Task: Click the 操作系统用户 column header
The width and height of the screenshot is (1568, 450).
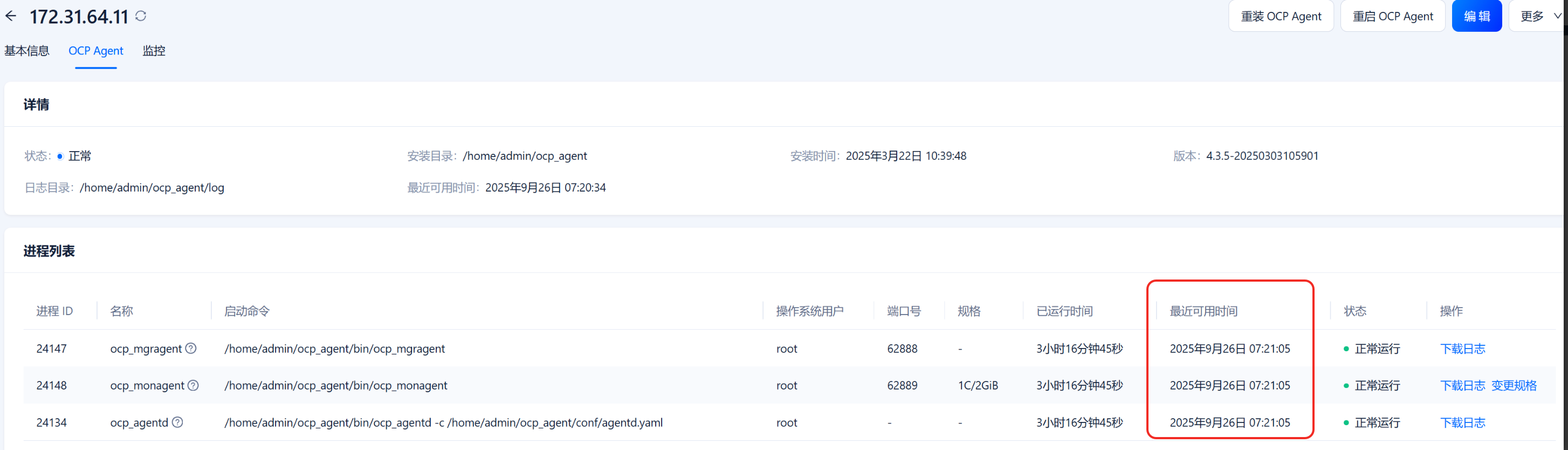Action: pyautogui.click(x=810, y=311)
